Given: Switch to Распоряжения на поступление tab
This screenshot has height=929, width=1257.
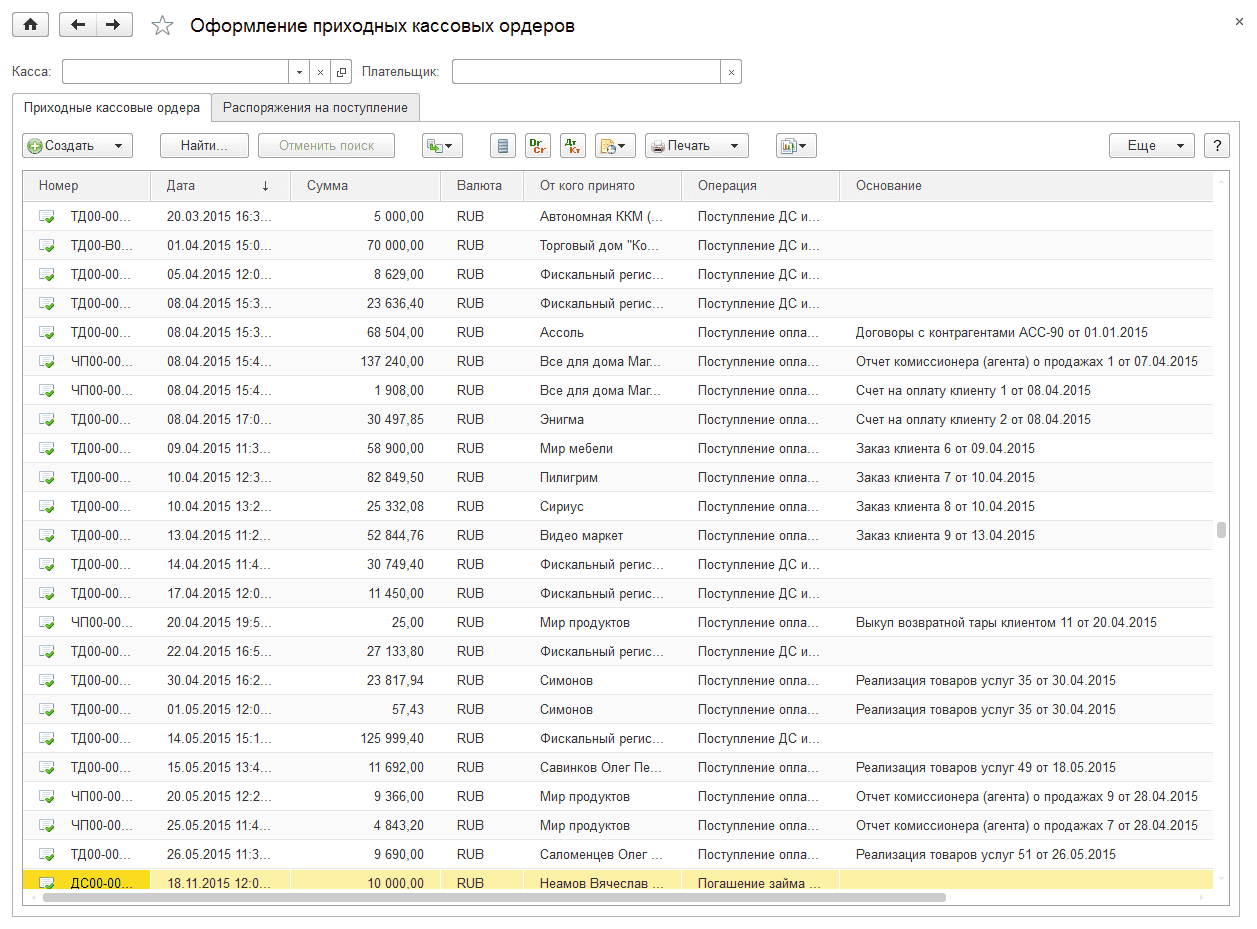Looking at the screenshot, I should click(315, 107).
